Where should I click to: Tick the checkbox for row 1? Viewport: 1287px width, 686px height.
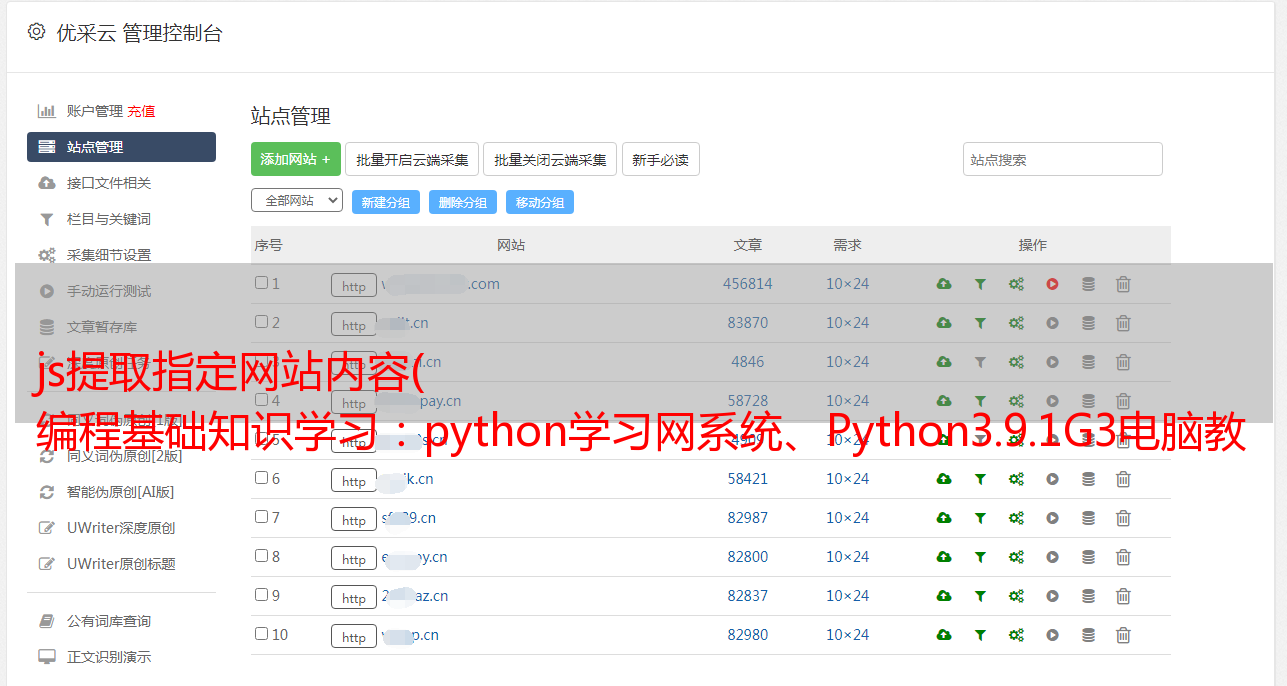coord(261,283)
